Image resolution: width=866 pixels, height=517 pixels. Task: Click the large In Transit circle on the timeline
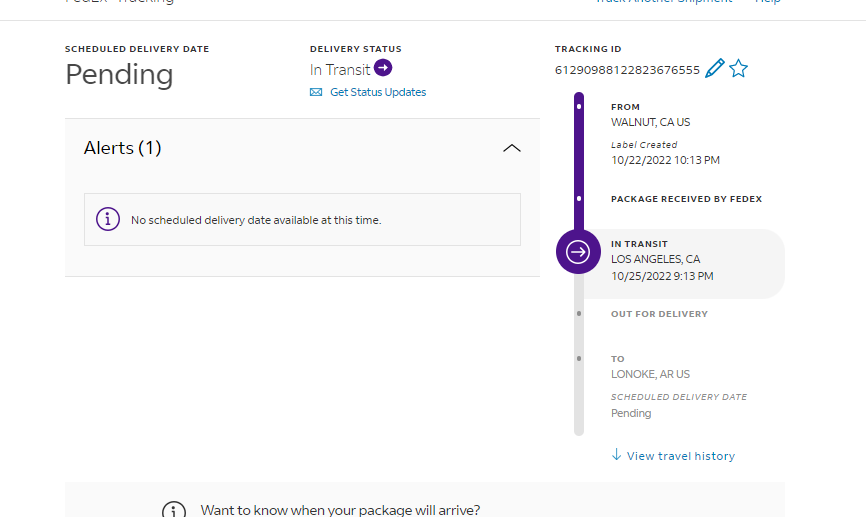(578, 252)
